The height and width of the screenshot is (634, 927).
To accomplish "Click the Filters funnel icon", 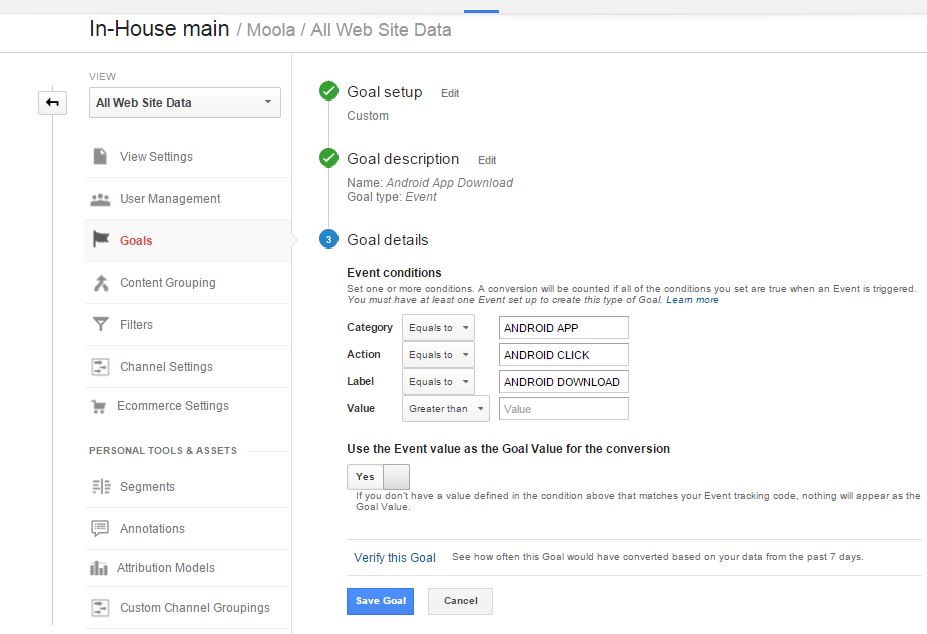I will click(x=100, y=325).
